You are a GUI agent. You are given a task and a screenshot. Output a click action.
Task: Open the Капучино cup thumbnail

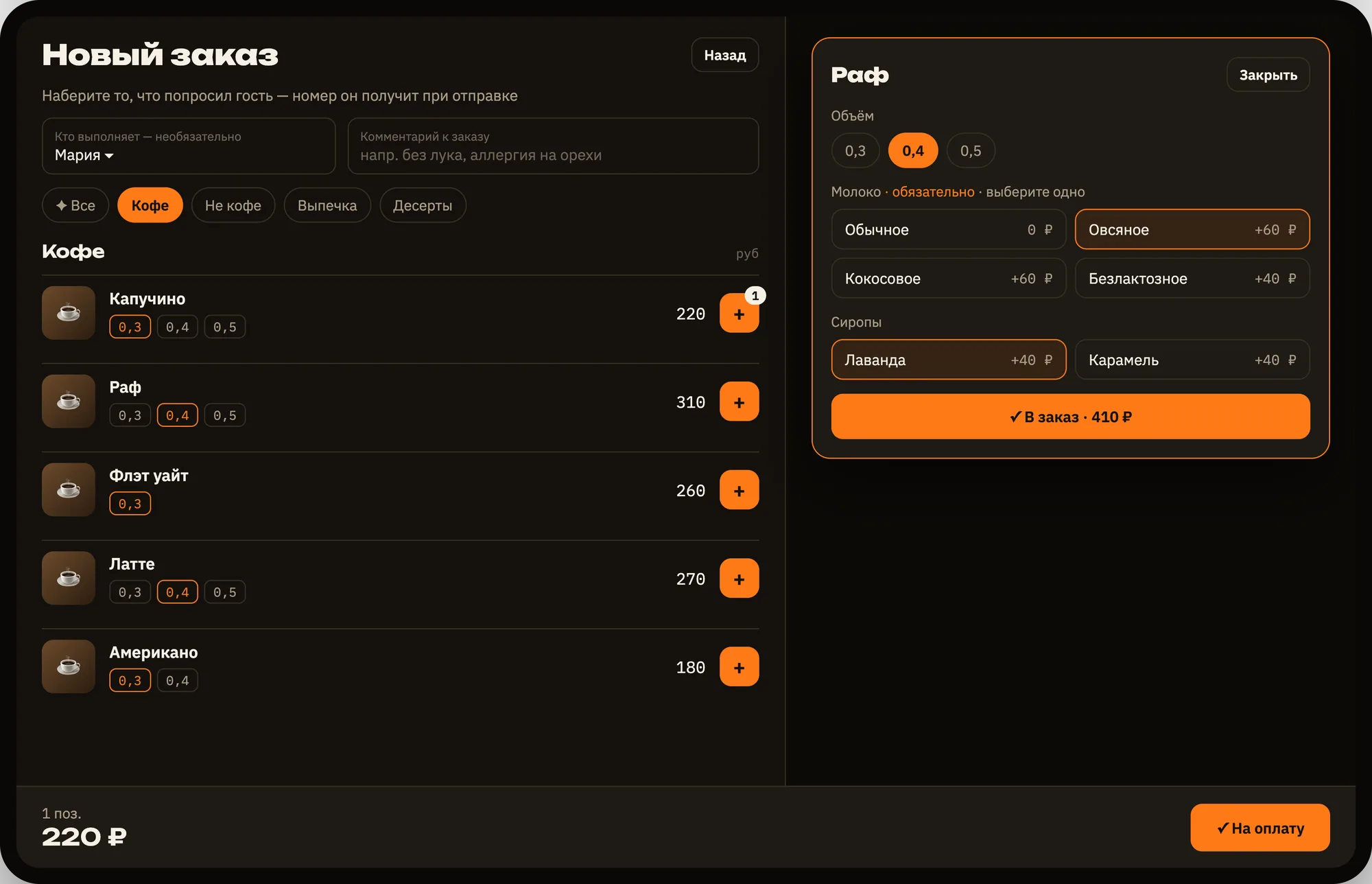(x=69, y=313)
